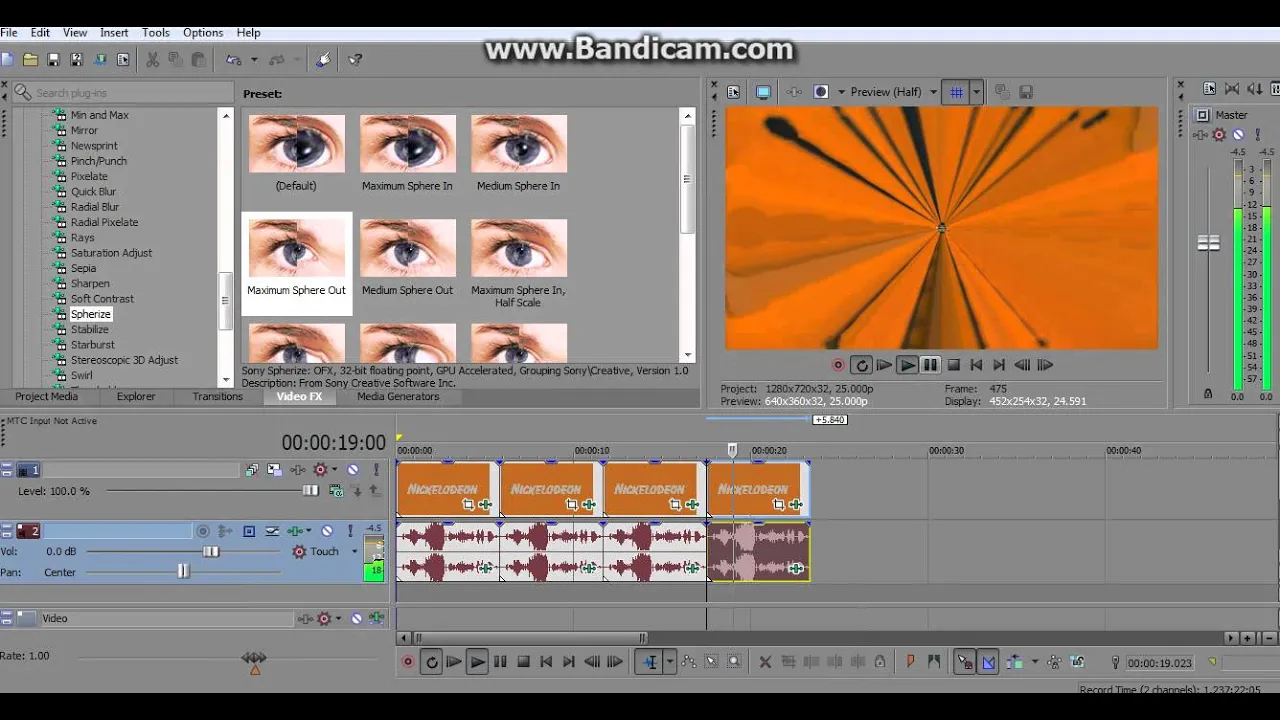Viewport: 1280px width, 720px height.
Task: Open Tools menu
Action: click(155, 33)
